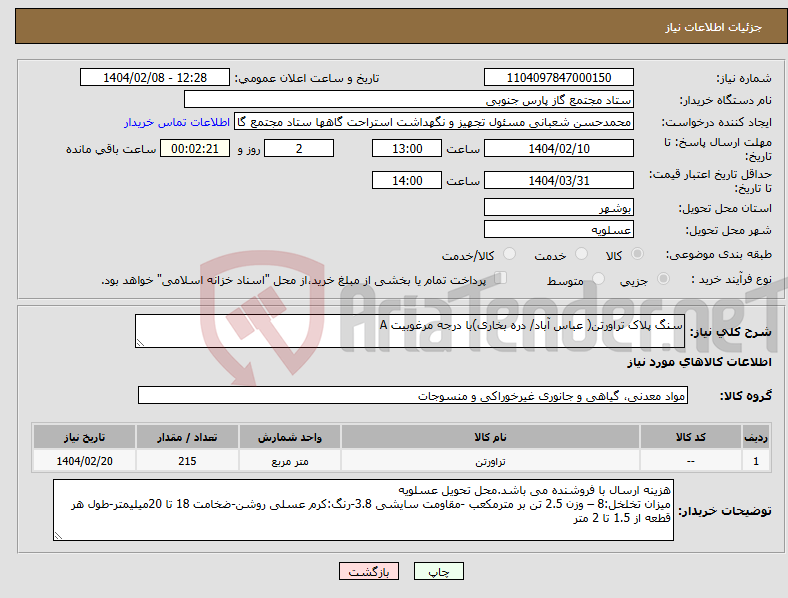This screenshot has width=788, height=598.
Task: Click the price validity date 1404/03/31
Action: point(558,180)
